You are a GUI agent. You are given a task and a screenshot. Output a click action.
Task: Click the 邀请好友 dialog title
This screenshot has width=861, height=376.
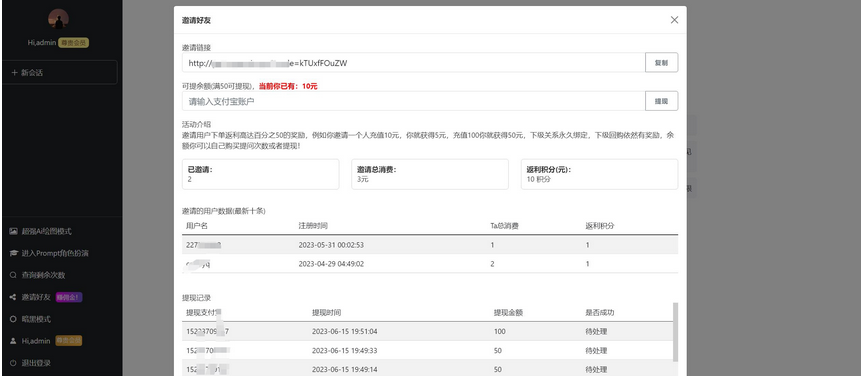pos(197,20)
